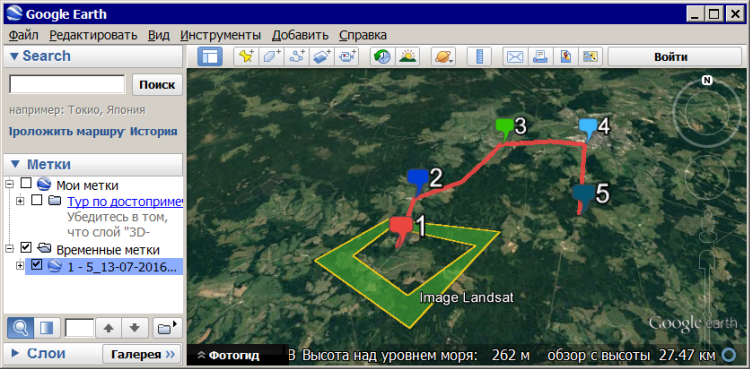
Task: Uncheck the Временные метки checkbox
Action: tap(27, 248)
